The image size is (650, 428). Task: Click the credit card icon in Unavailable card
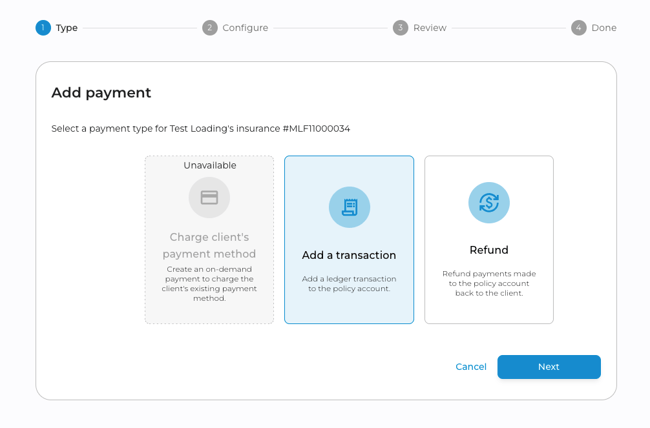209,197
